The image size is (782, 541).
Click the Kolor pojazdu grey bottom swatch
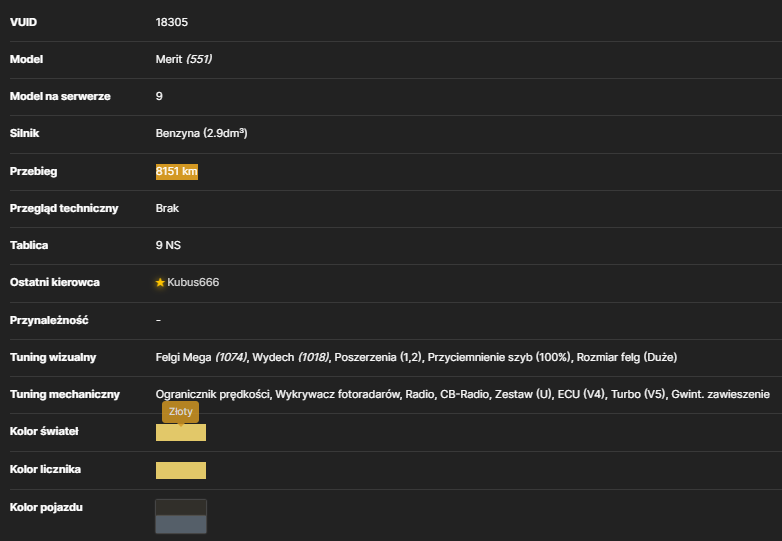(x=181, y=525)
